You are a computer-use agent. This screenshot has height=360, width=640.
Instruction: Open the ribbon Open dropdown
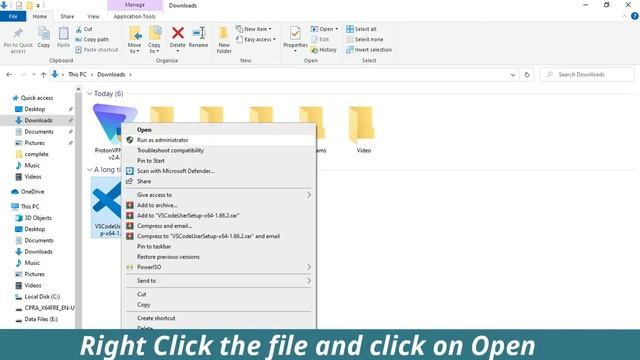[324, 29]
